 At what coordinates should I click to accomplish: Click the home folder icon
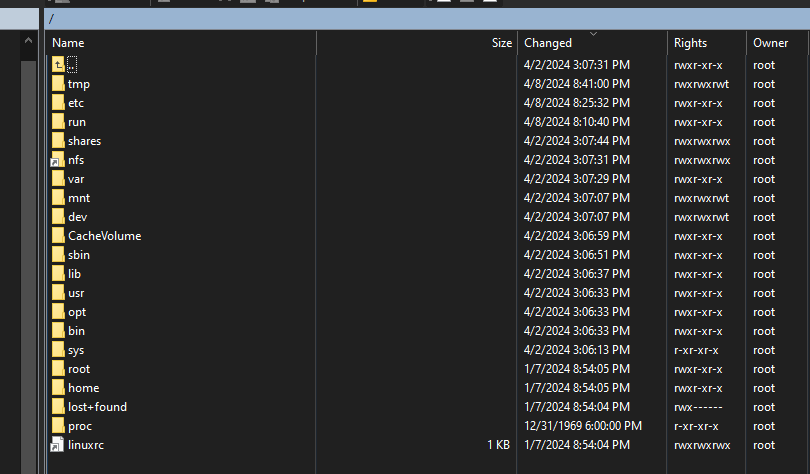pyautogui.click(x=58, y=388)
